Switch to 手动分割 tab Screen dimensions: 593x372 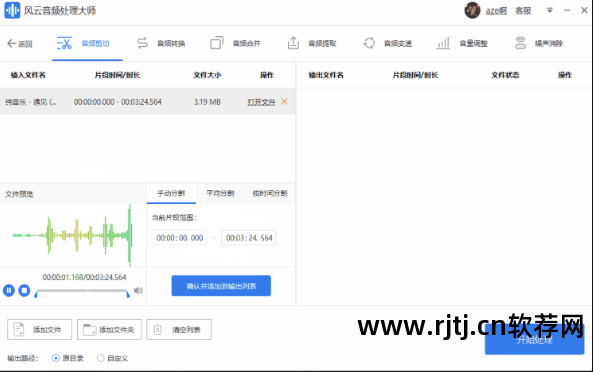click(x=171, y=194)
